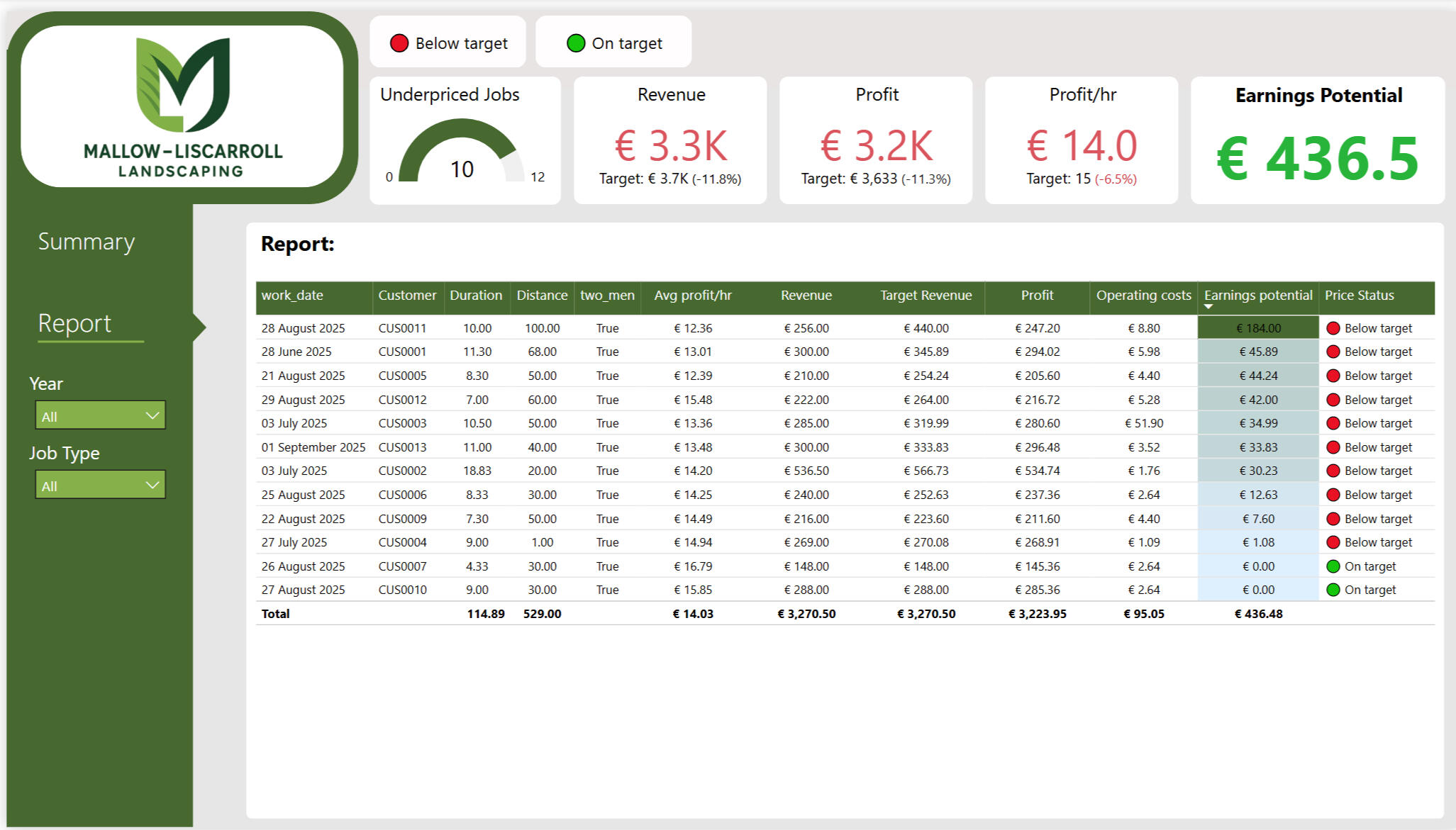Viewport: 1456px width, 830px height.
Task: Sort table by work_date column header
Action: tap(292, 296)
